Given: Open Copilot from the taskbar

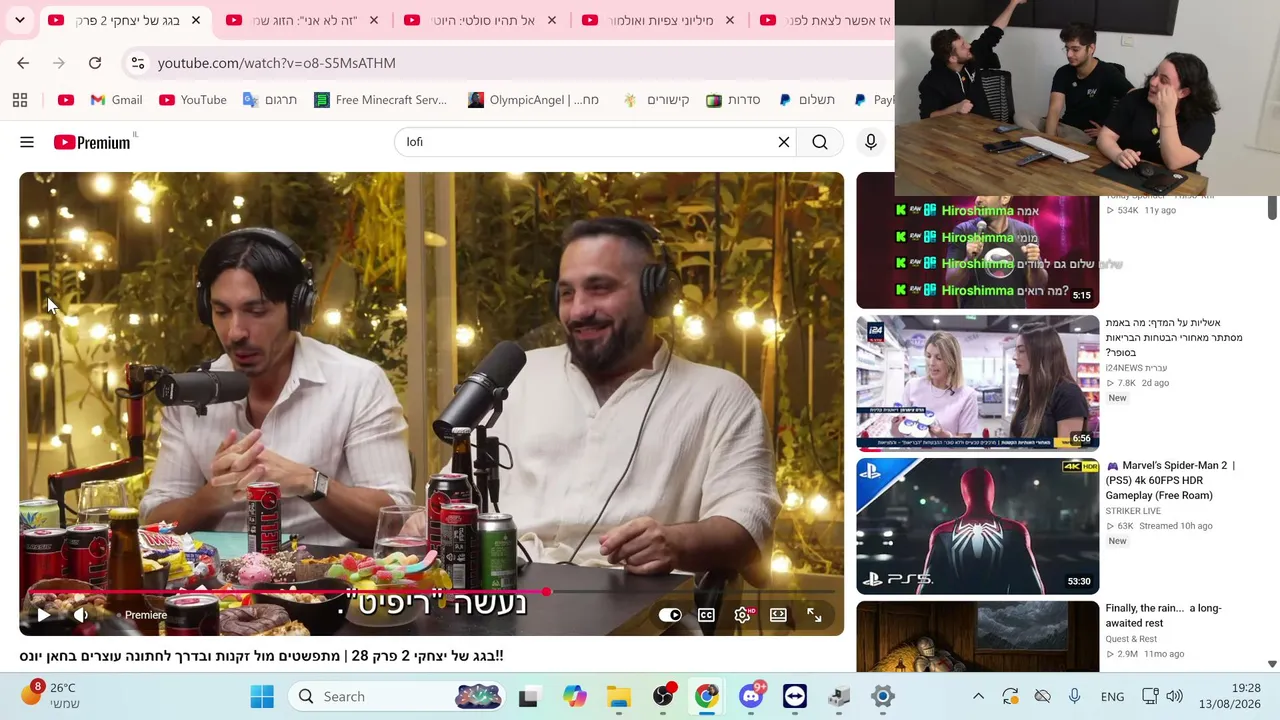Looking at the screenshot, I should (574, 696).
